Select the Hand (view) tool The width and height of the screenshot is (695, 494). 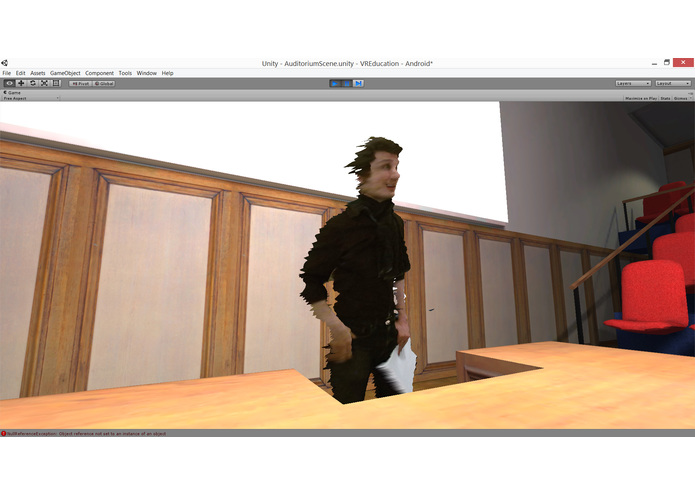(9, 83)
